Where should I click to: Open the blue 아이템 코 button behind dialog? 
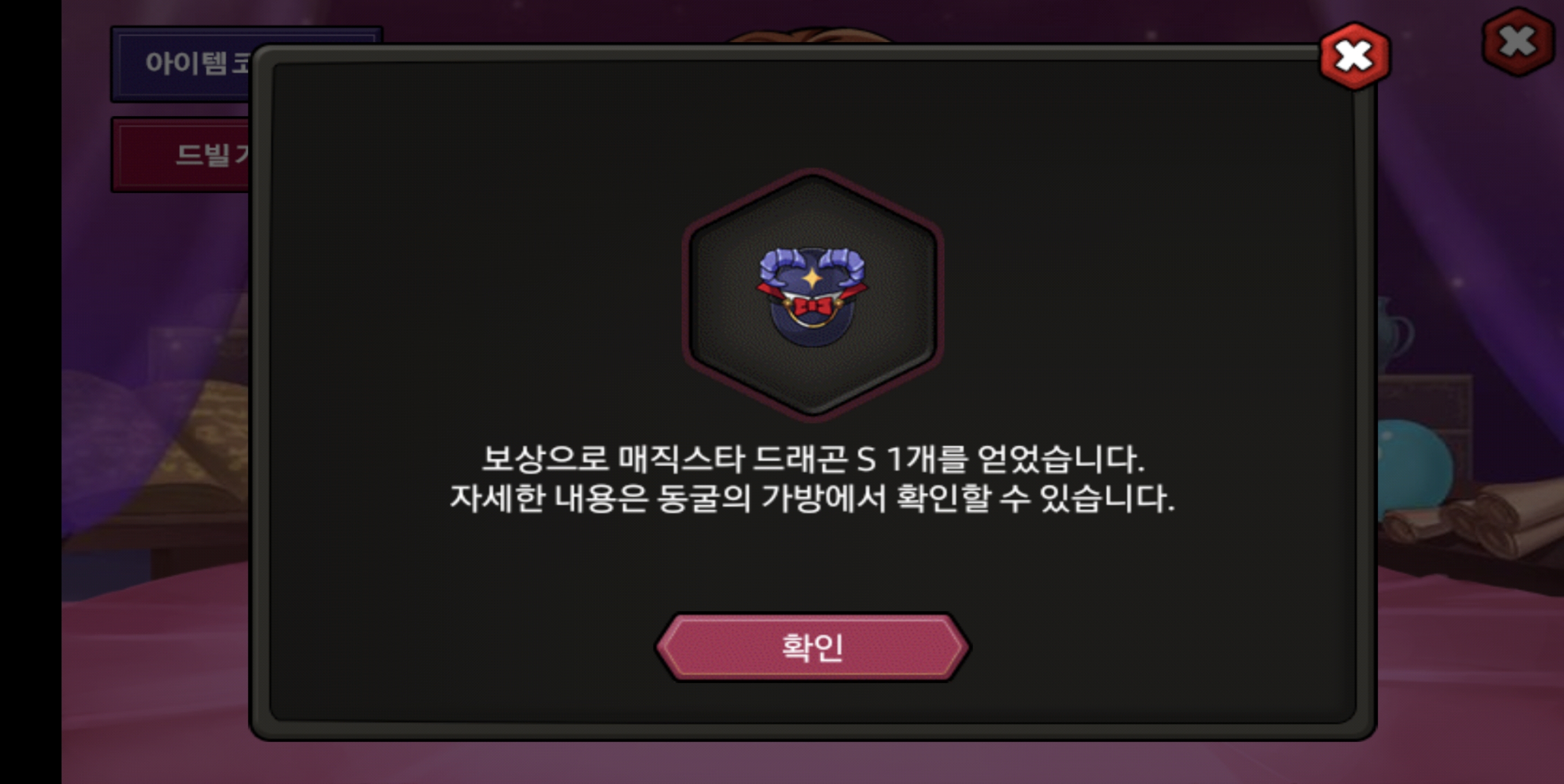(x=182, y=63)
